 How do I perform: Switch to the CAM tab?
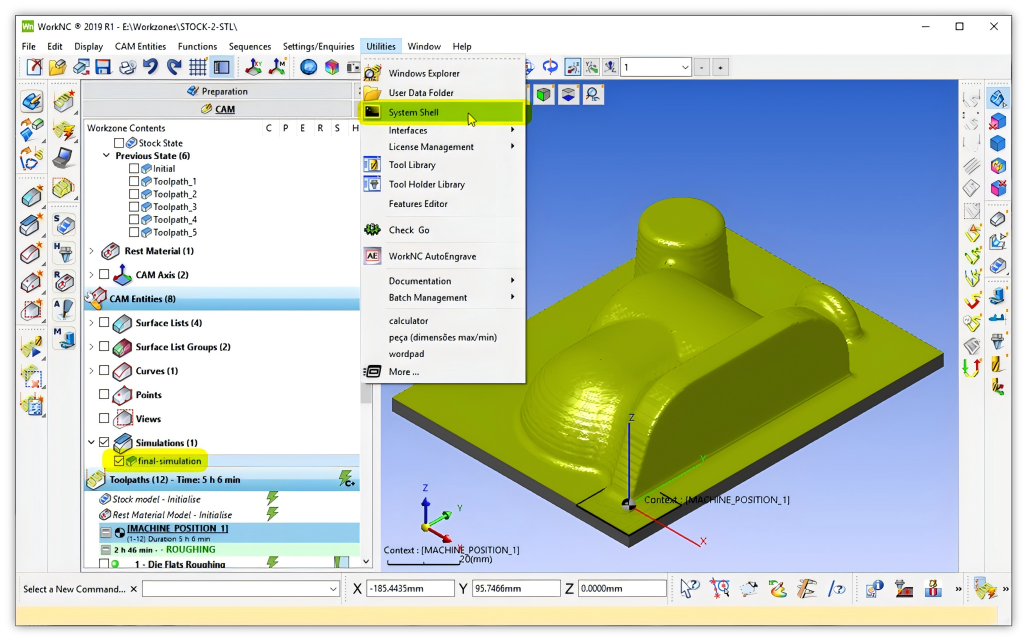tap(217, 109)
